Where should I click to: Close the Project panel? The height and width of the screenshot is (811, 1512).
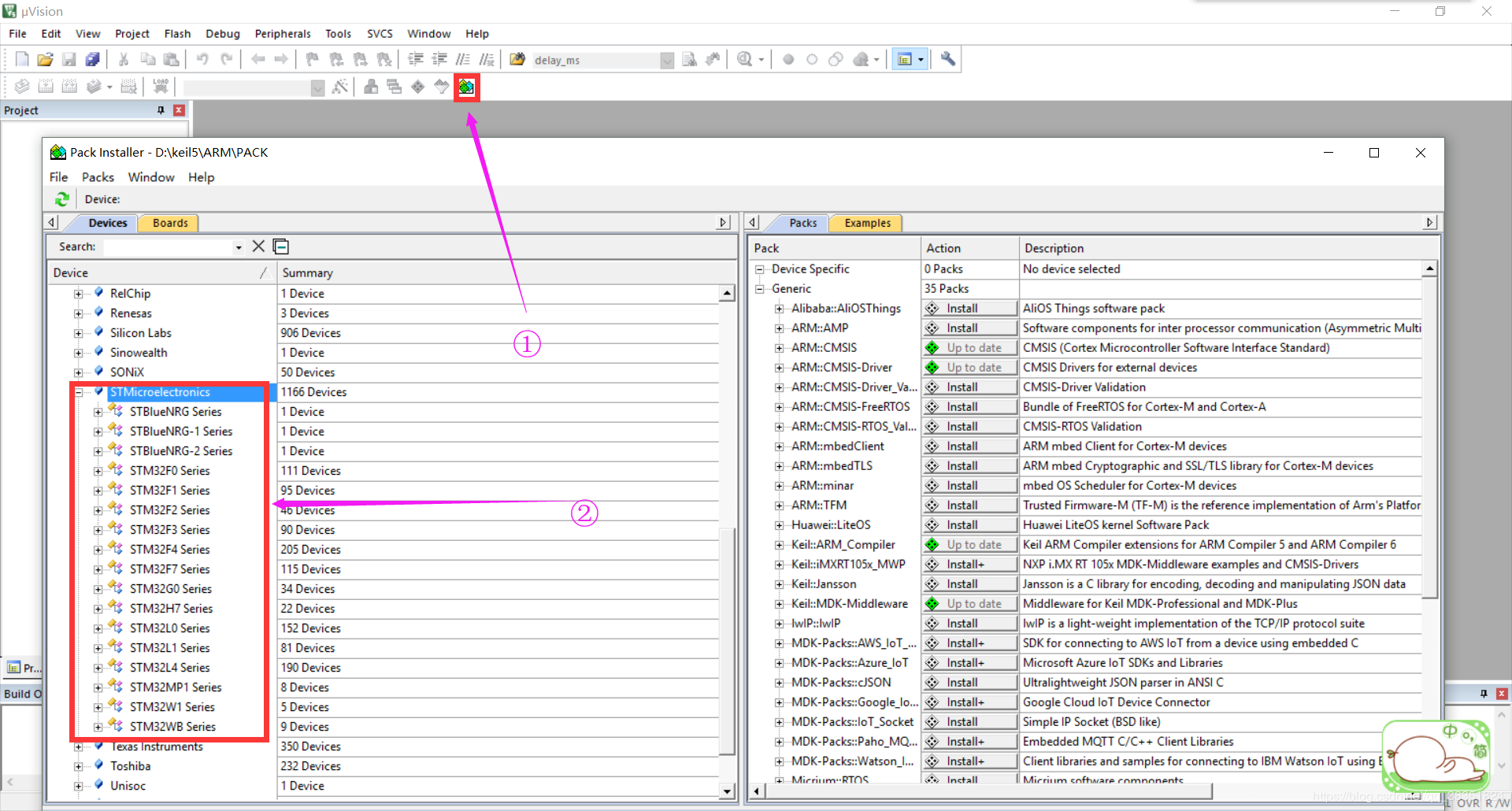coord(179,110)
